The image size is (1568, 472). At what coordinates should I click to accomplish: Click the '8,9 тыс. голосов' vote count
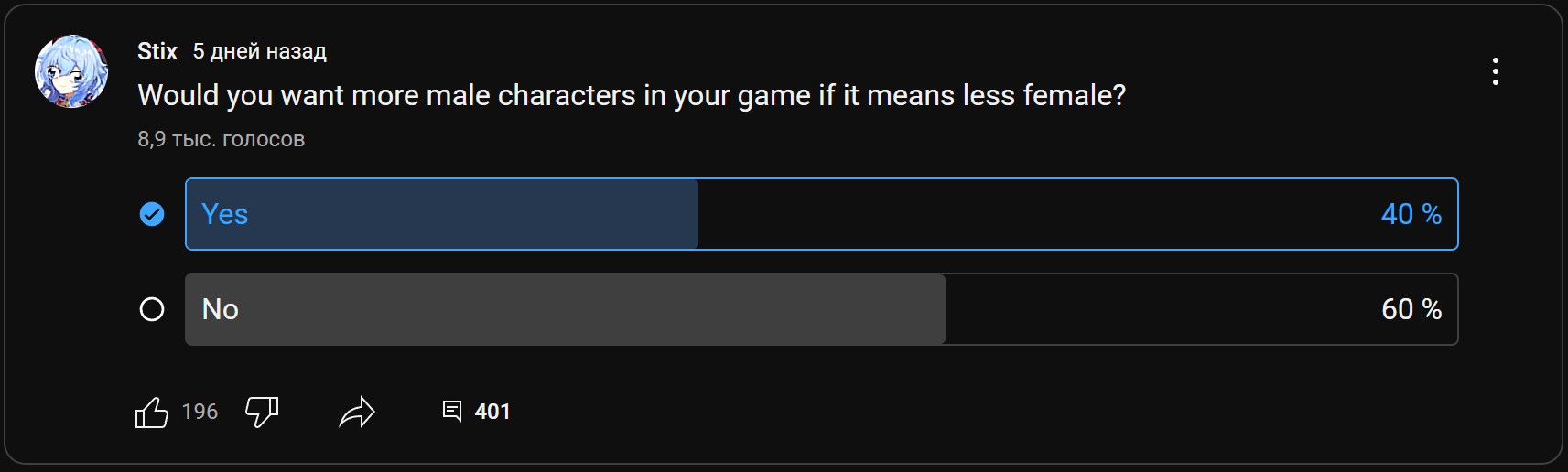(221, 139)
